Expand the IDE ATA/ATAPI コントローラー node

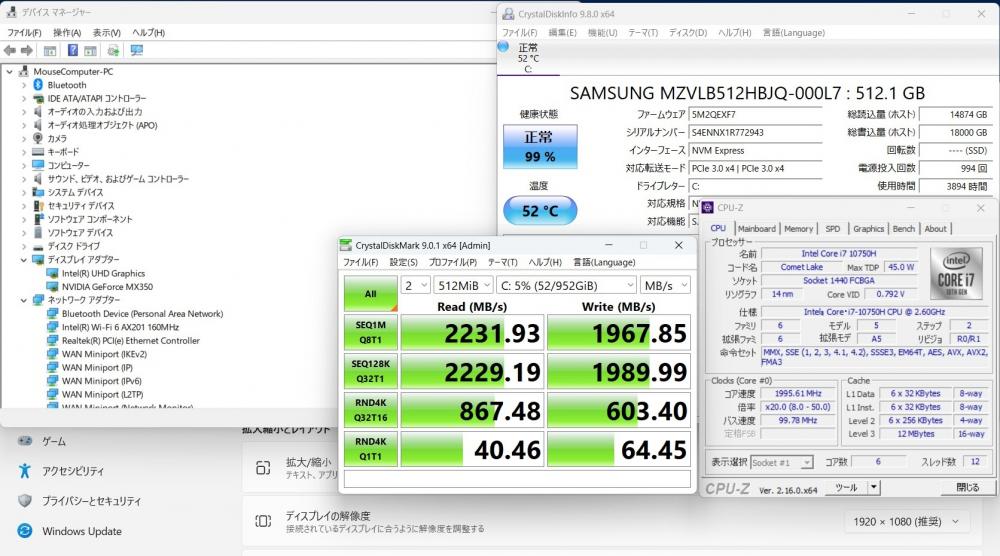(x=24, y=98)
